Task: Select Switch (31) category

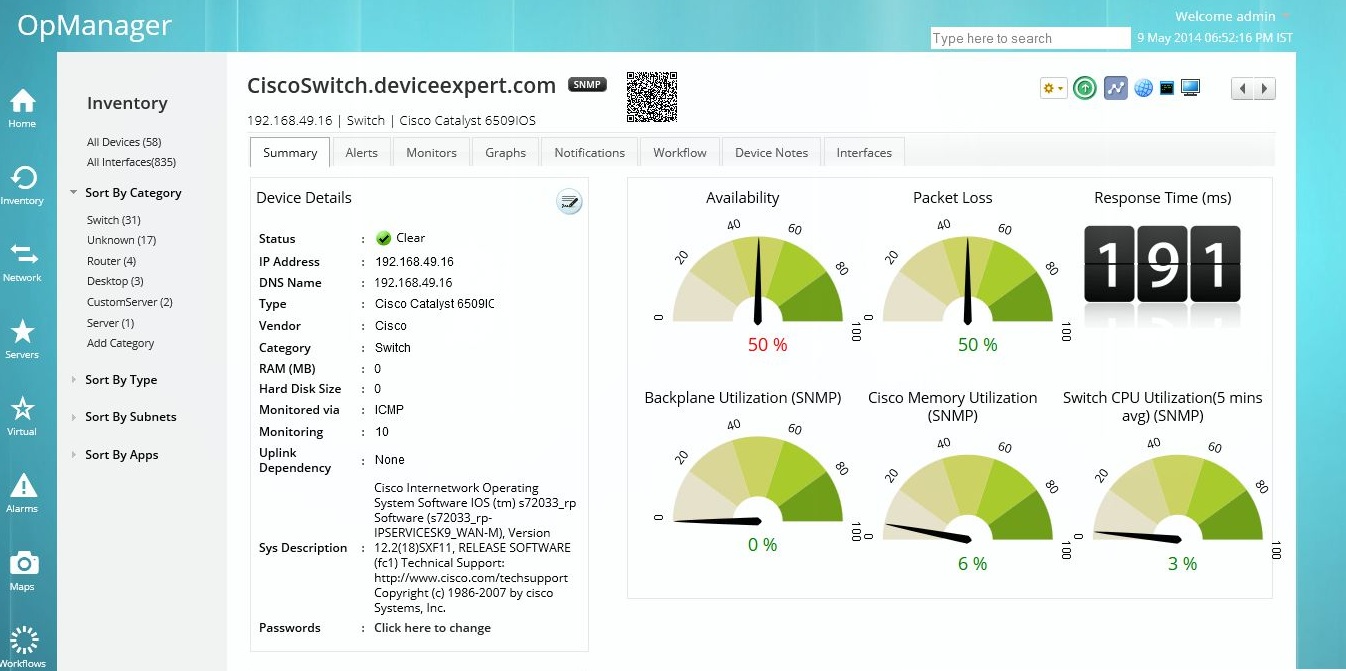Action: coord(113,220)
